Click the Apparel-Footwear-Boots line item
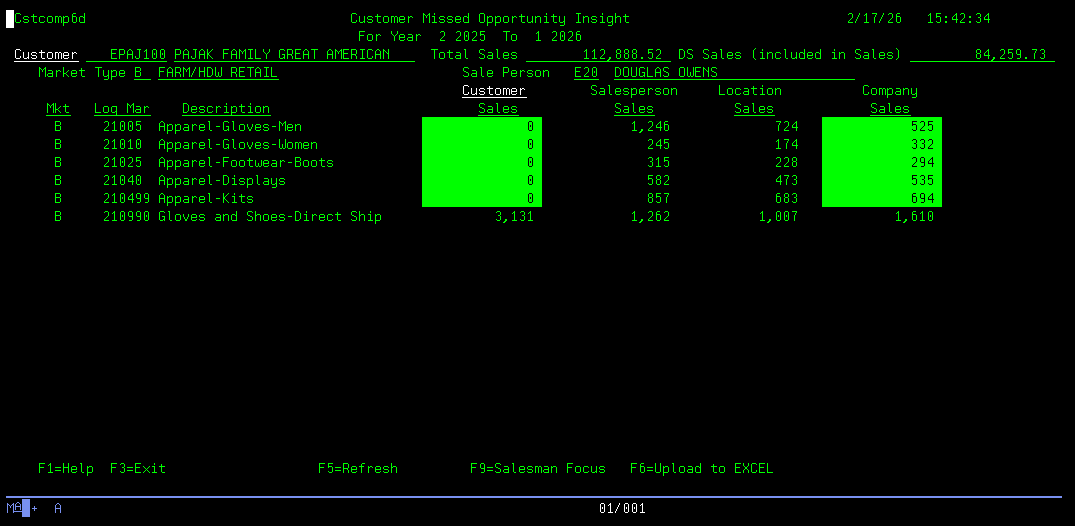 pyautogui.click(x=246, y=162)
